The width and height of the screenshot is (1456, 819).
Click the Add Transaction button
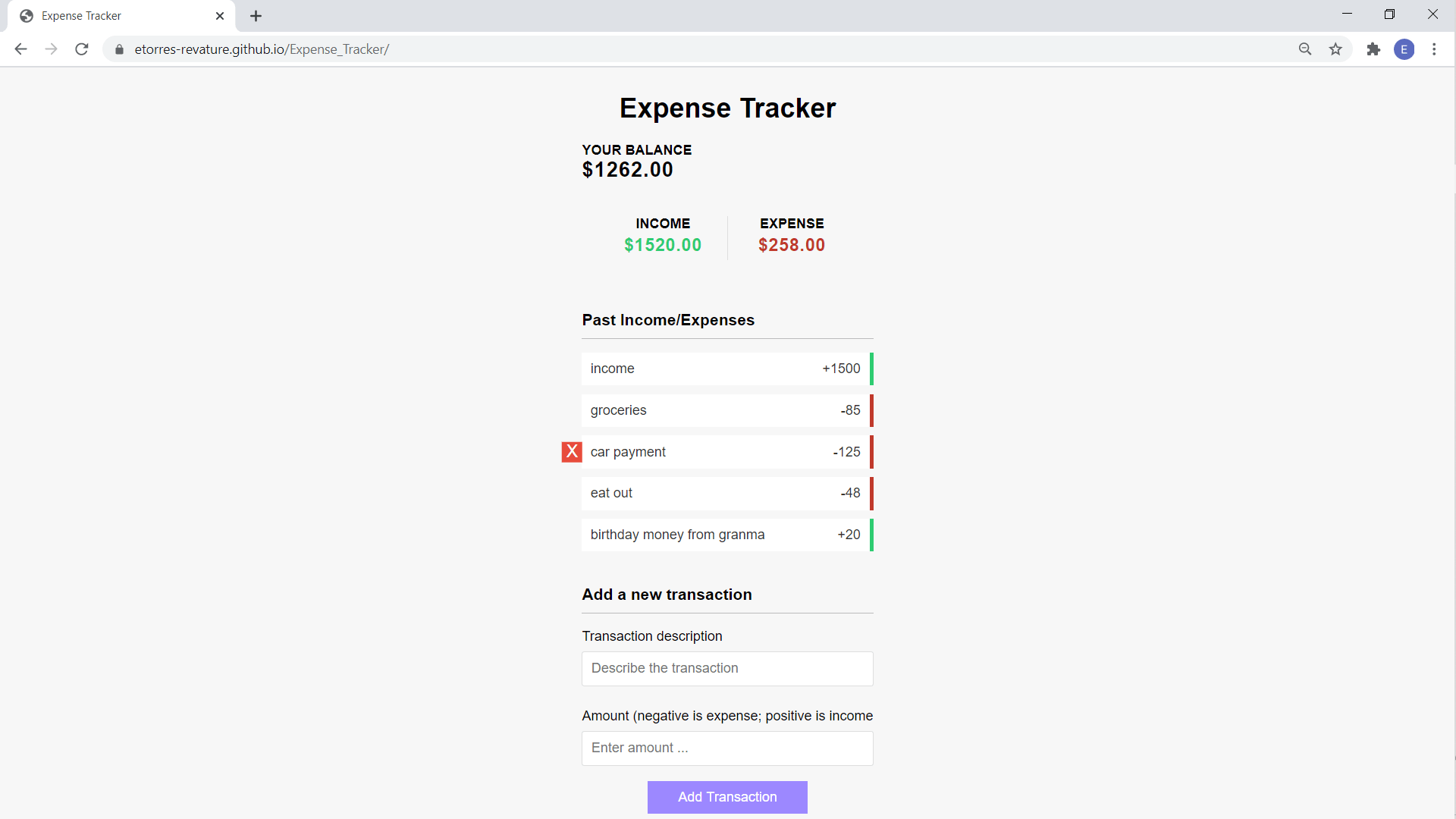727,797
